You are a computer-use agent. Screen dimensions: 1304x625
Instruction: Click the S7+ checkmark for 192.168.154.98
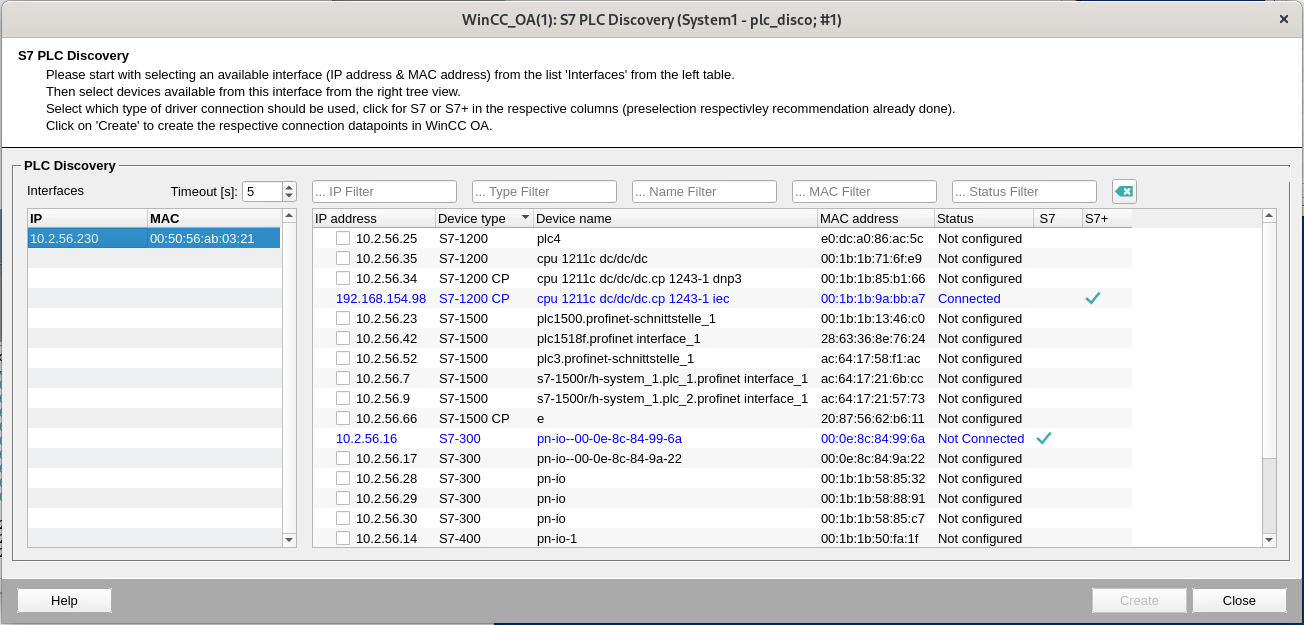tap(1093, 298)
